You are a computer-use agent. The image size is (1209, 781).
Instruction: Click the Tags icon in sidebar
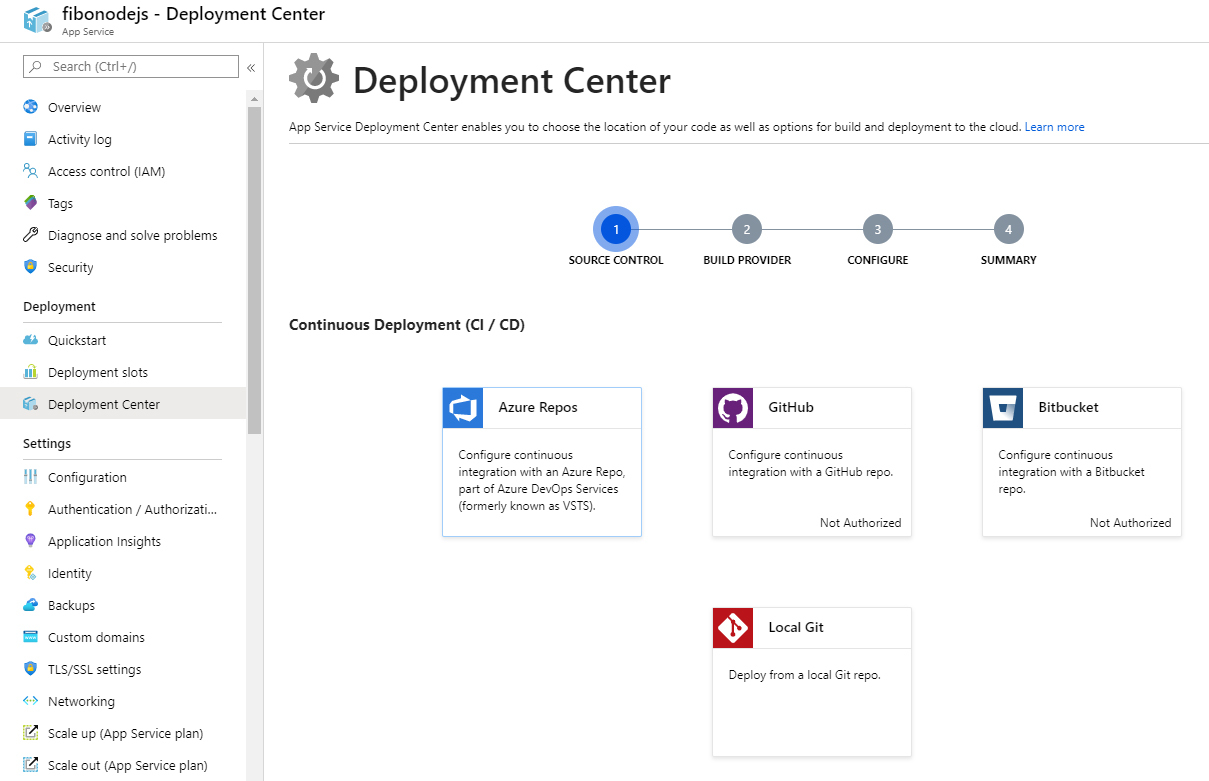31,204
